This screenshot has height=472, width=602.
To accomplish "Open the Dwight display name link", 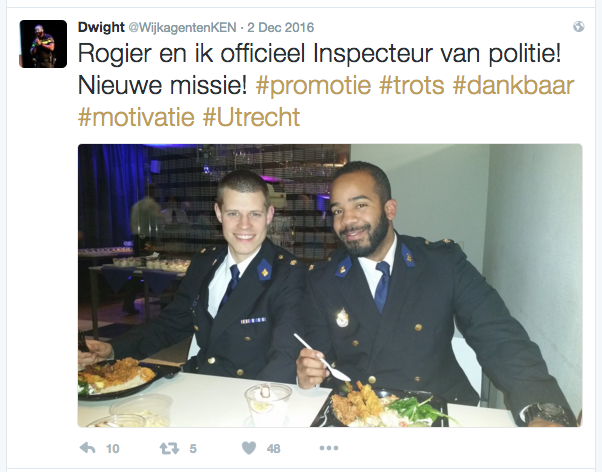I will 101,27.
